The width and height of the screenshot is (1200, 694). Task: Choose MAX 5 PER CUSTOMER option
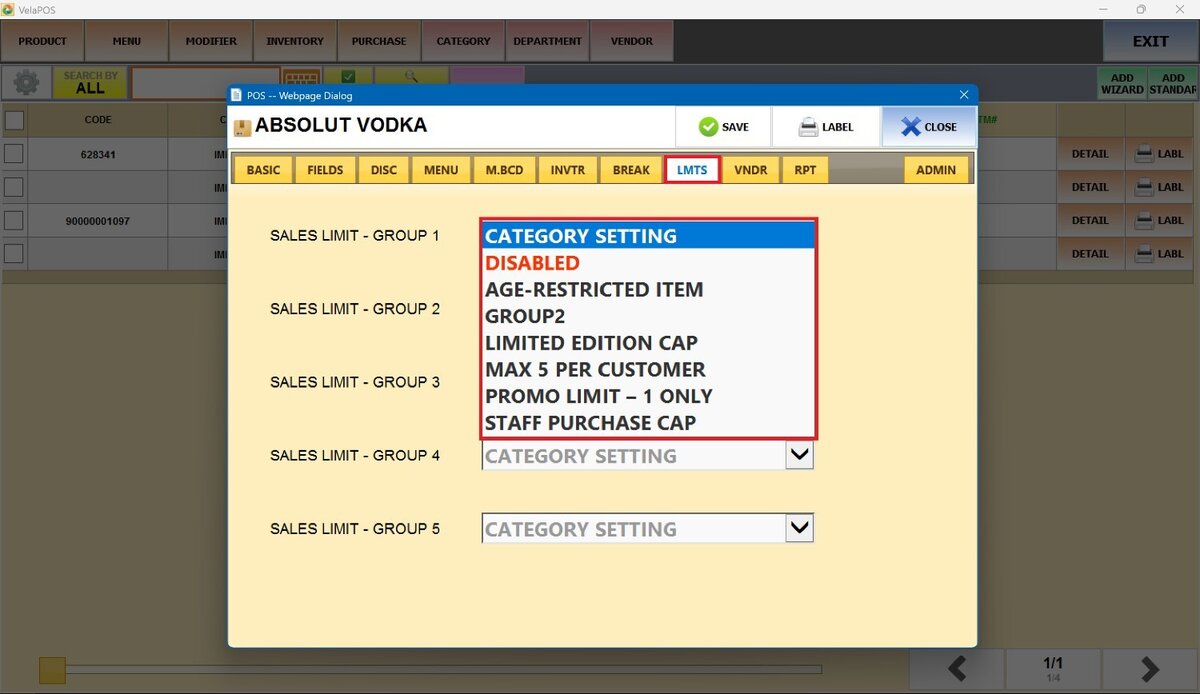click(x=648, y=369)
